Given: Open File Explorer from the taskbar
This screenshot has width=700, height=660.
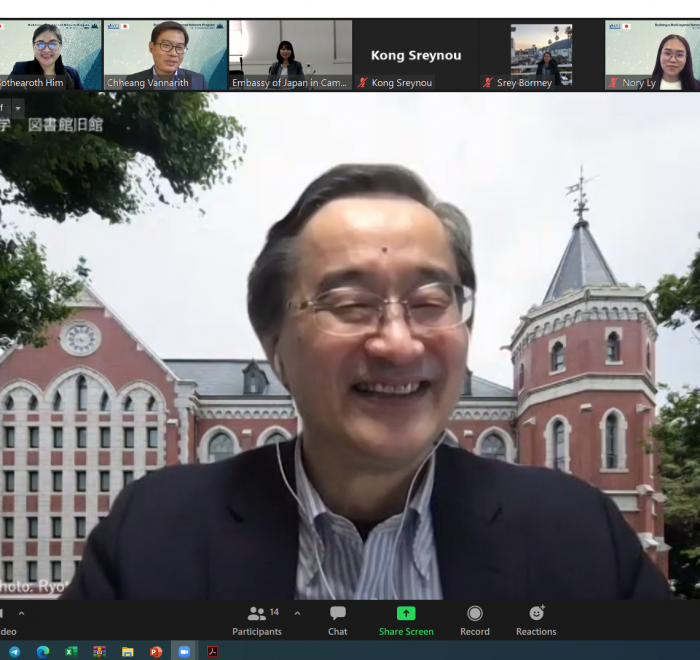Looking at the screenshot, I should coord(128,651).
